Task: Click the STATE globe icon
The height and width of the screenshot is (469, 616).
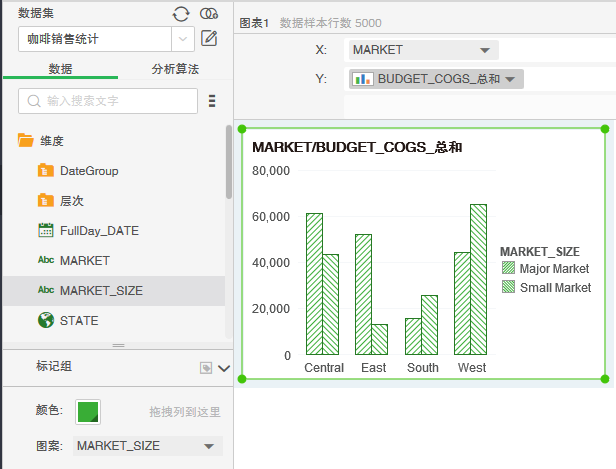Action: click(45, 320)
